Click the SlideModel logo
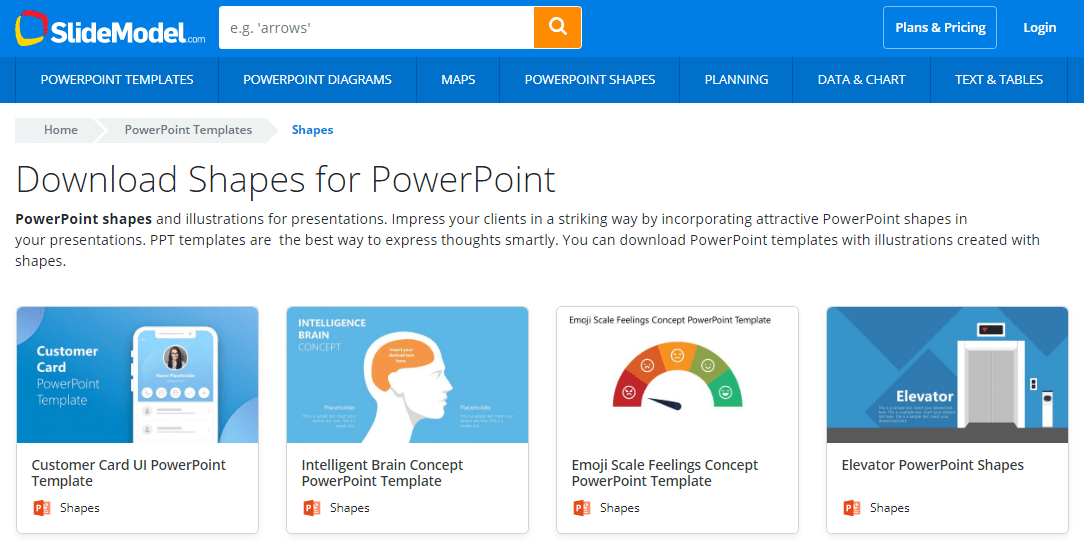The width and height of the screenshot is (1084, 546). (110, 28)
